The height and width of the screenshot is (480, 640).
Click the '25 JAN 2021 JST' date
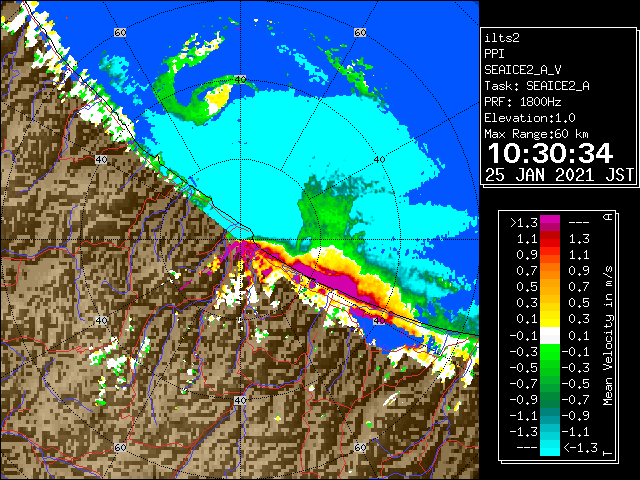pos(560,175)
